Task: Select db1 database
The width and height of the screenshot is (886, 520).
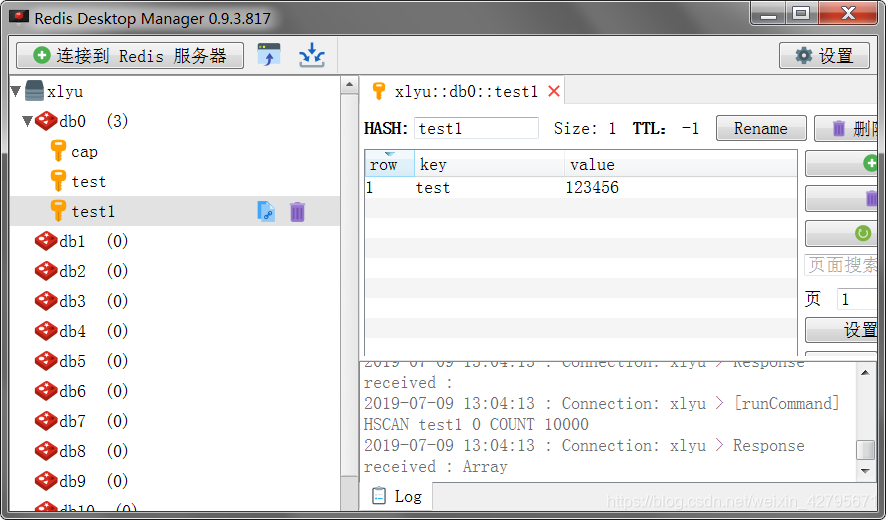Action: [x=72, y=241]
